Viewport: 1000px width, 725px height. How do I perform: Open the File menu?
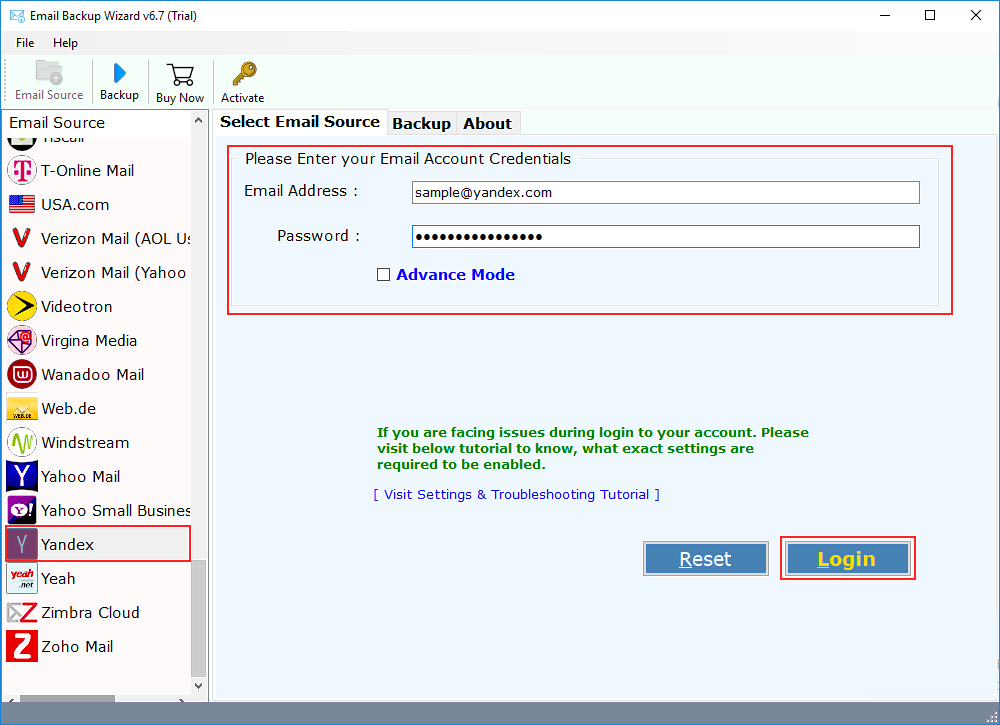pos(25,43)
